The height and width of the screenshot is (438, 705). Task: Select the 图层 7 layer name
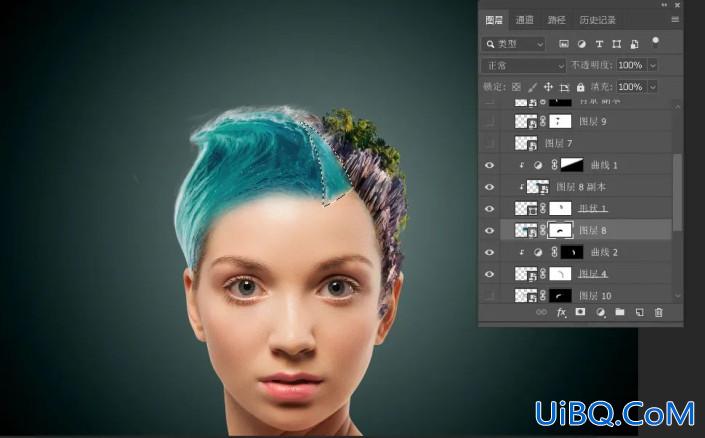(558, 143)
